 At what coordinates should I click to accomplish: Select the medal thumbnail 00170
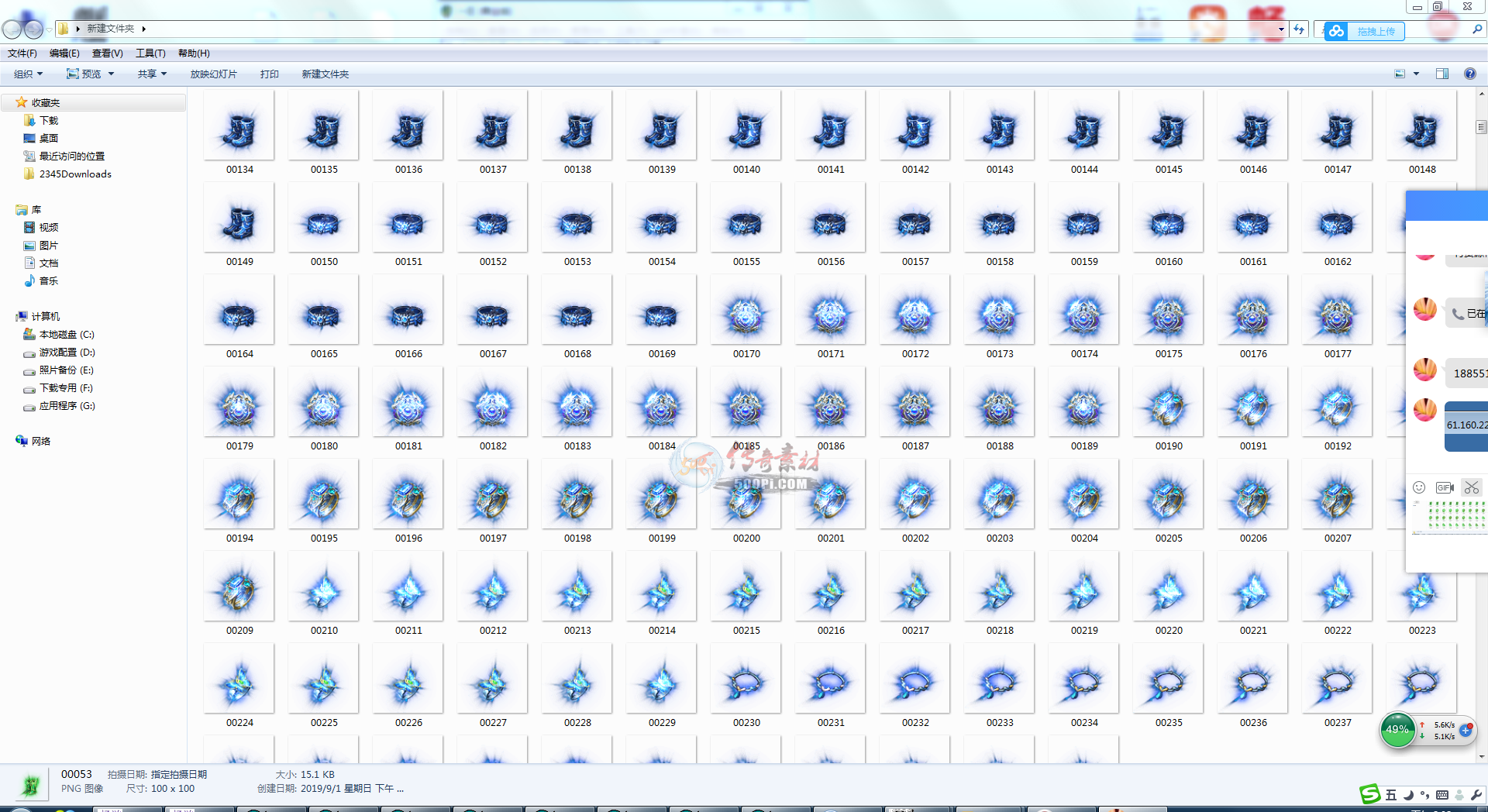pyautogui.click(x=746, y=311)
